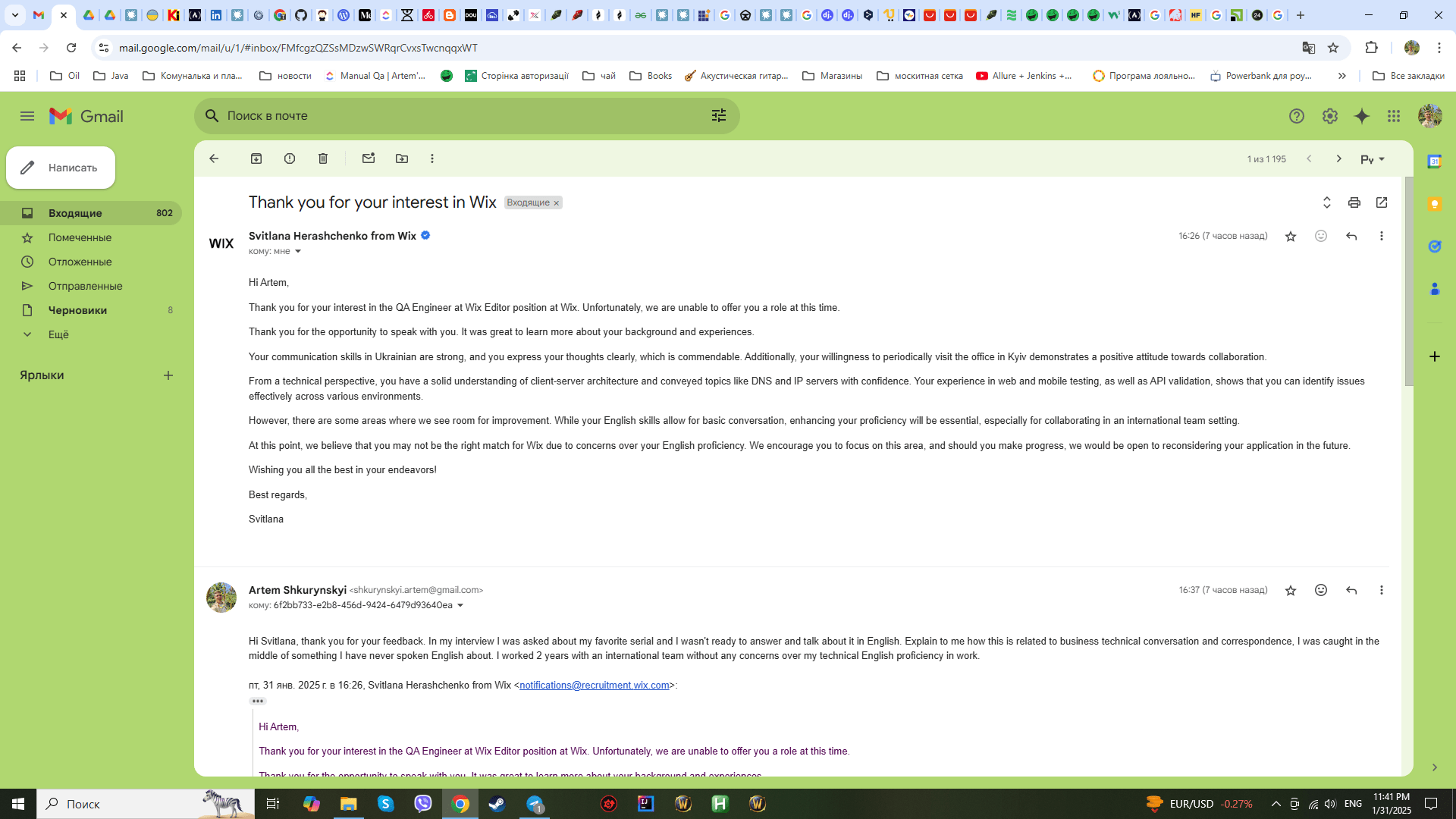Open the Черновики drafts folder
Screen dimensions: 1456x819
click(91, 310)
